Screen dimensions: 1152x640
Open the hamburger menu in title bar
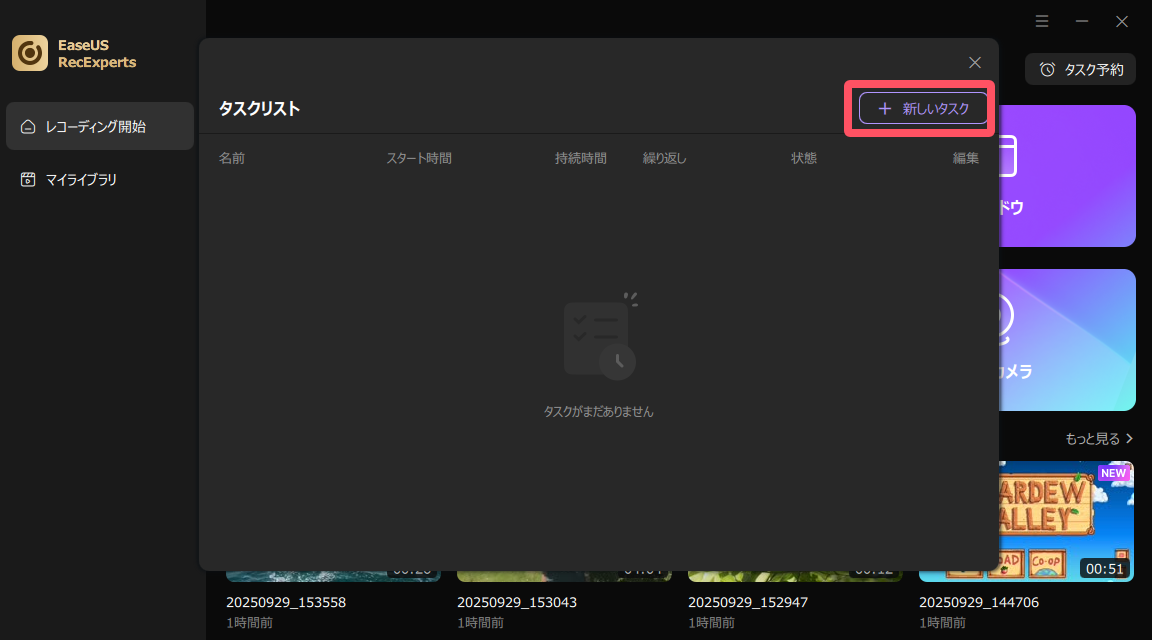pyautogui.click(x=1042, y=21)
